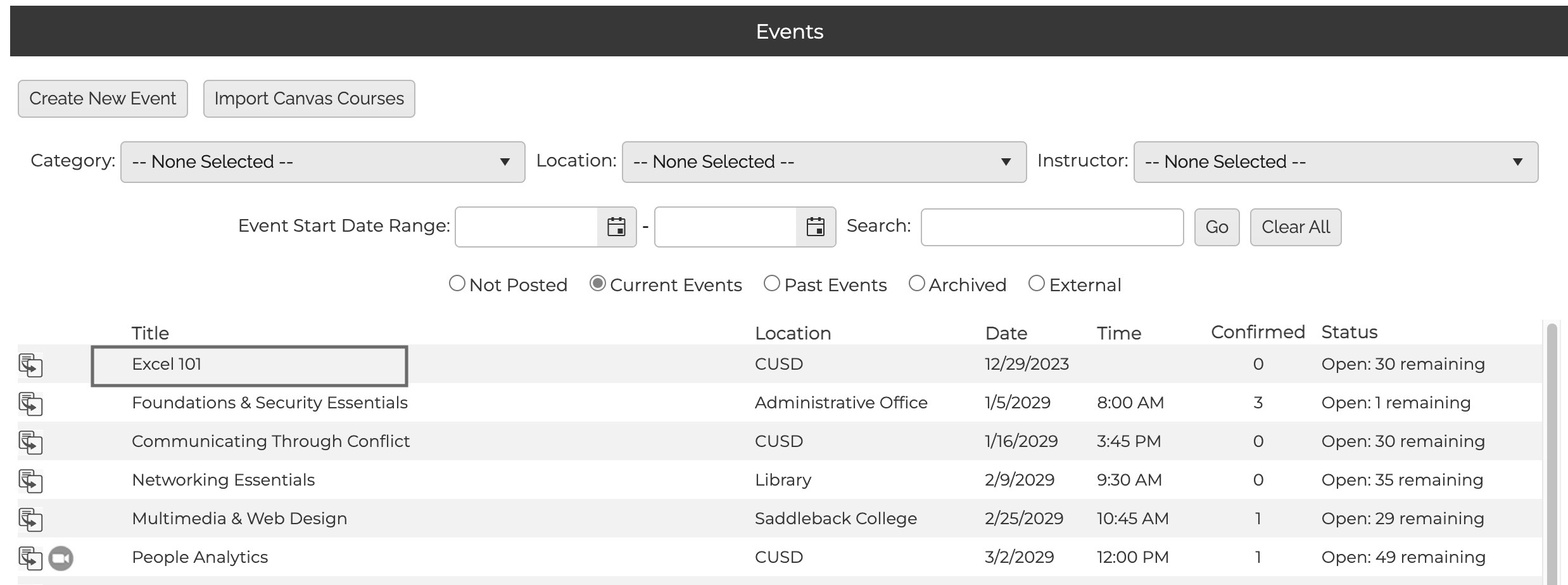
Task: Open the Instructor dropdown
Action: [x=1336, y=162]
